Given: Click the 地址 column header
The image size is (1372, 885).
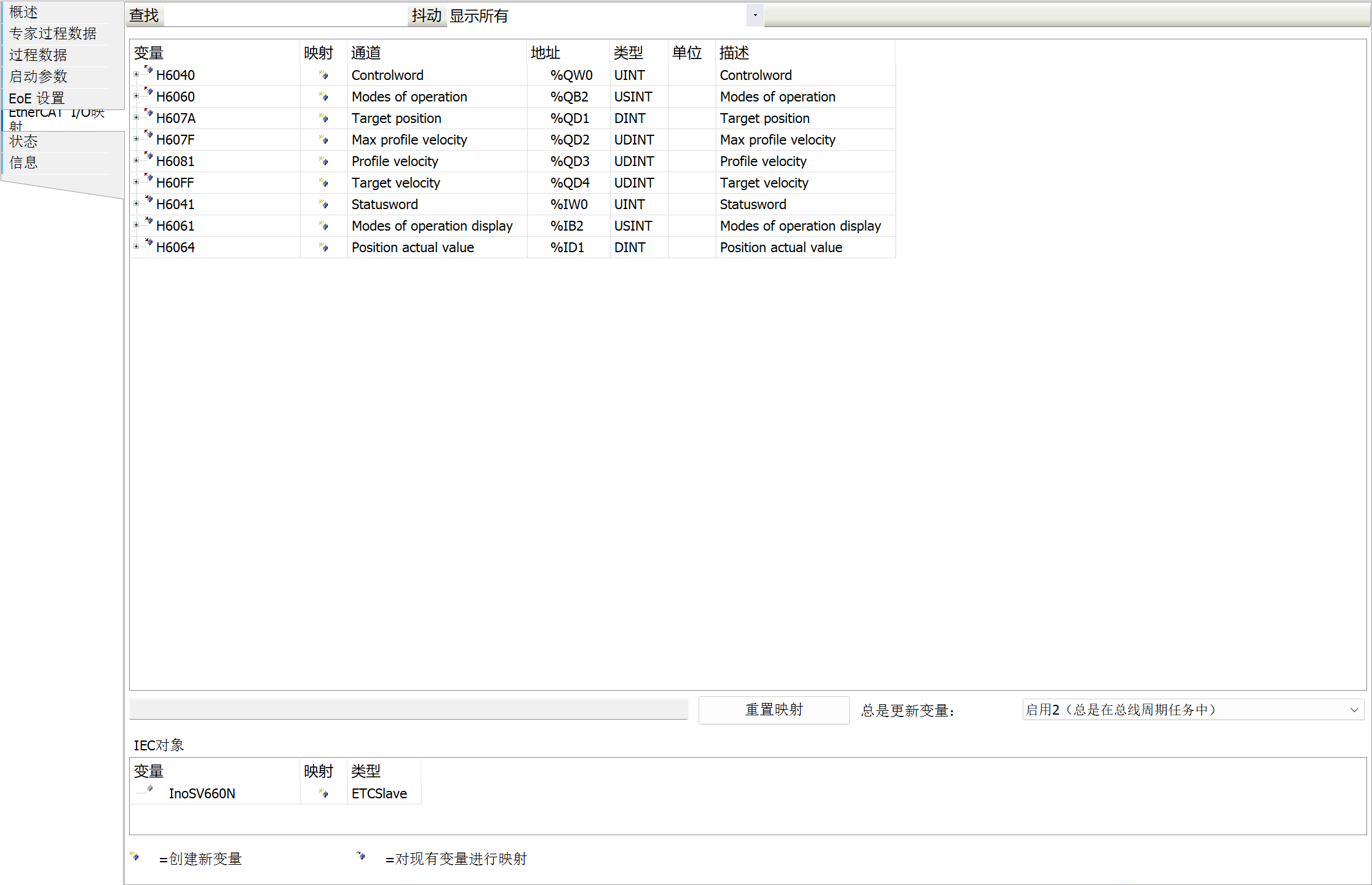Looking at the screenshot, I should [568, 53].
